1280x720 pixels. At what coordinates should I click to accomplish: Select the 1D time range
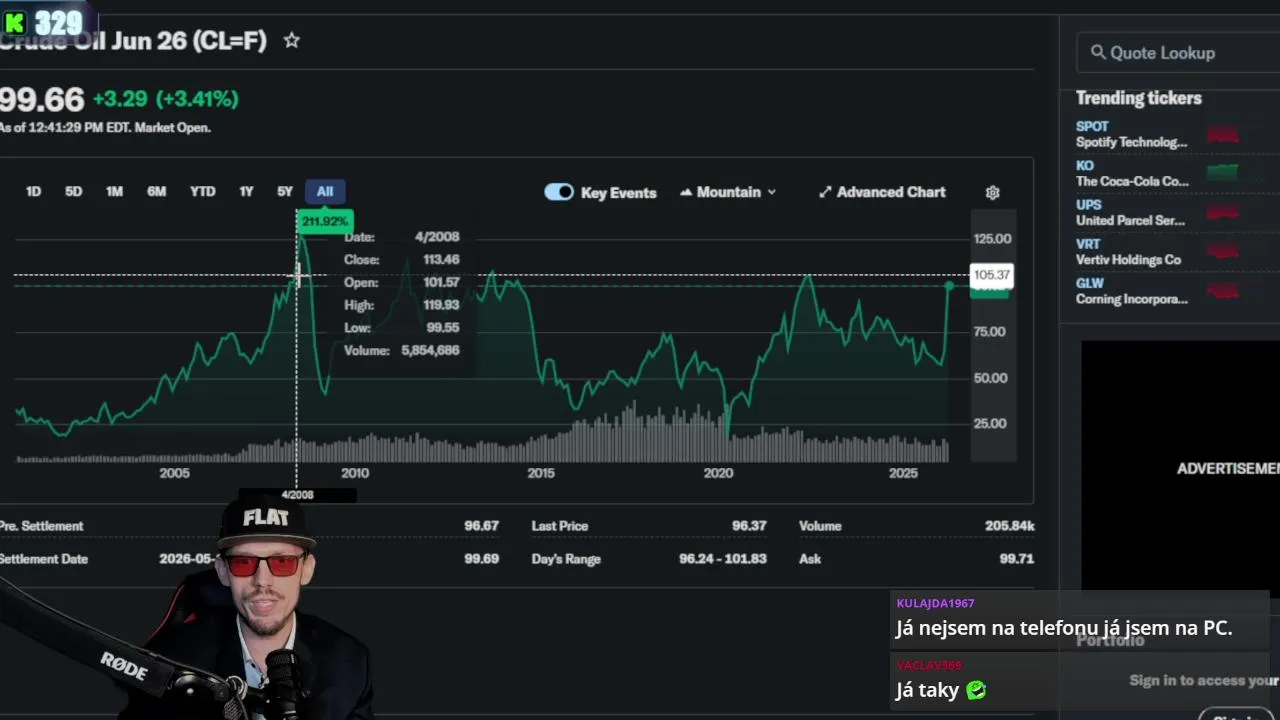tap(33, 191)
